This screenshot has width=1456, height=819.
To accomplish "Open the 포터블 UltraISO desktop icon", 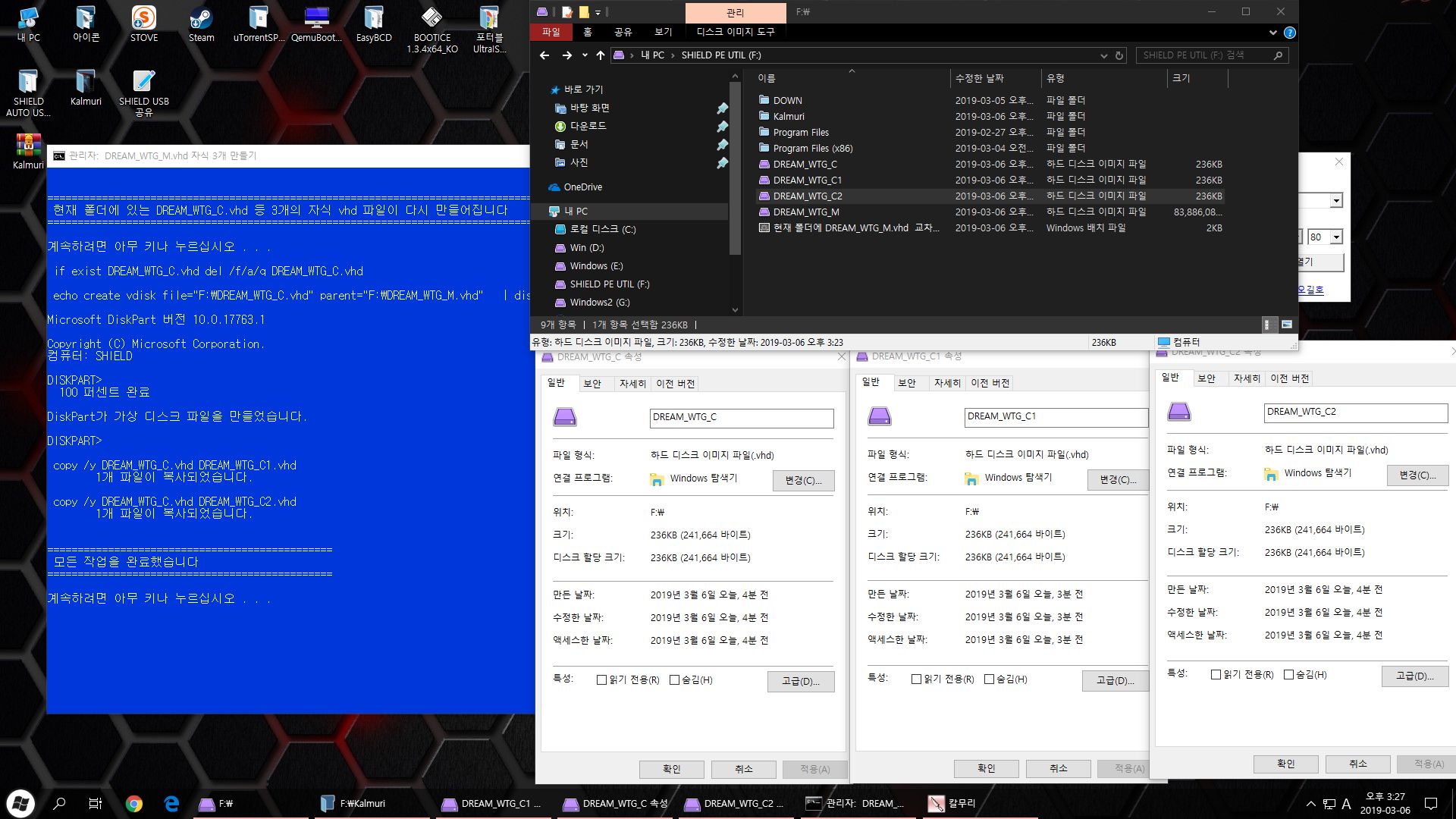I will 489,30.
